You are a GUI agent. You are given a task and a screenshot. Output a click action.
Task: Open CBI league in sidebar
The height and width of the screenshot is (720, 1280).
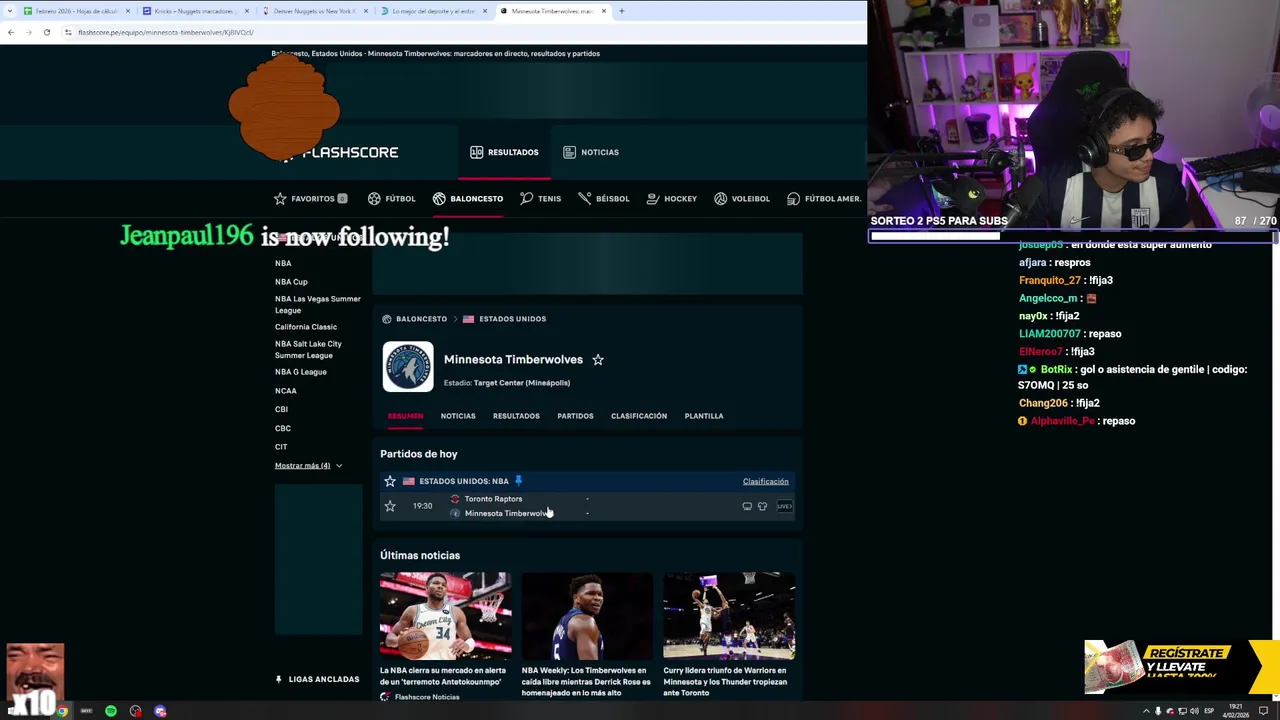(x=281, y=409)
